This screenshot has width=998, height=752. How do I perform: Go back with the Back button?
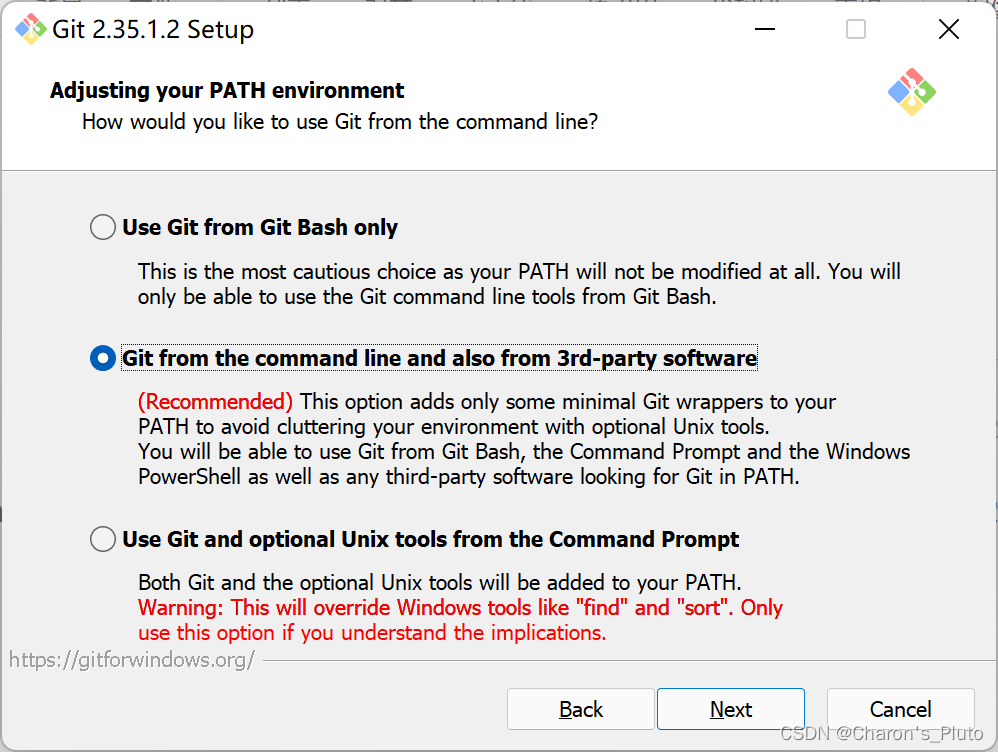pos(580,709)
